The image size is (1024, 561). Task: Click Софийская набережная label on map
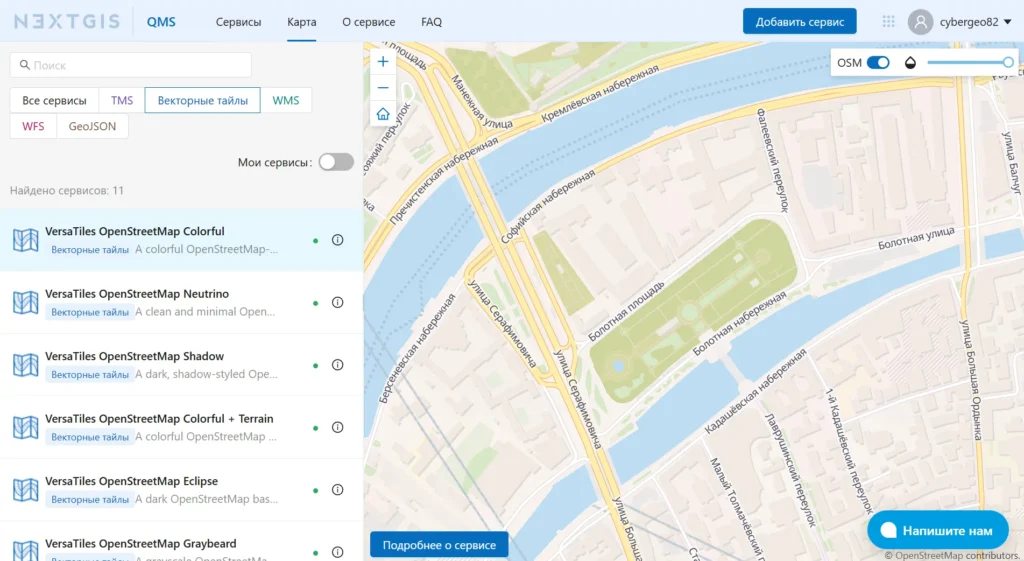click(x=548, y=206)
